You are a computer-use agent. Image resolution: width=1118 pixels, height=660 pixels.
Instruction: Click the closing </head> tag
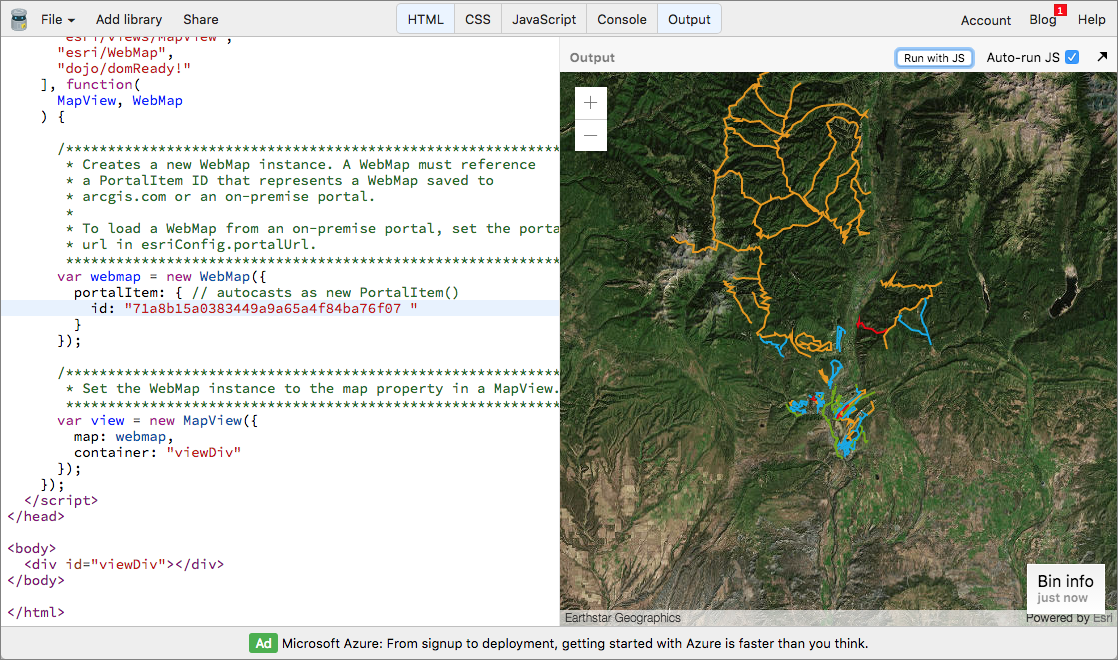(36, 517)
